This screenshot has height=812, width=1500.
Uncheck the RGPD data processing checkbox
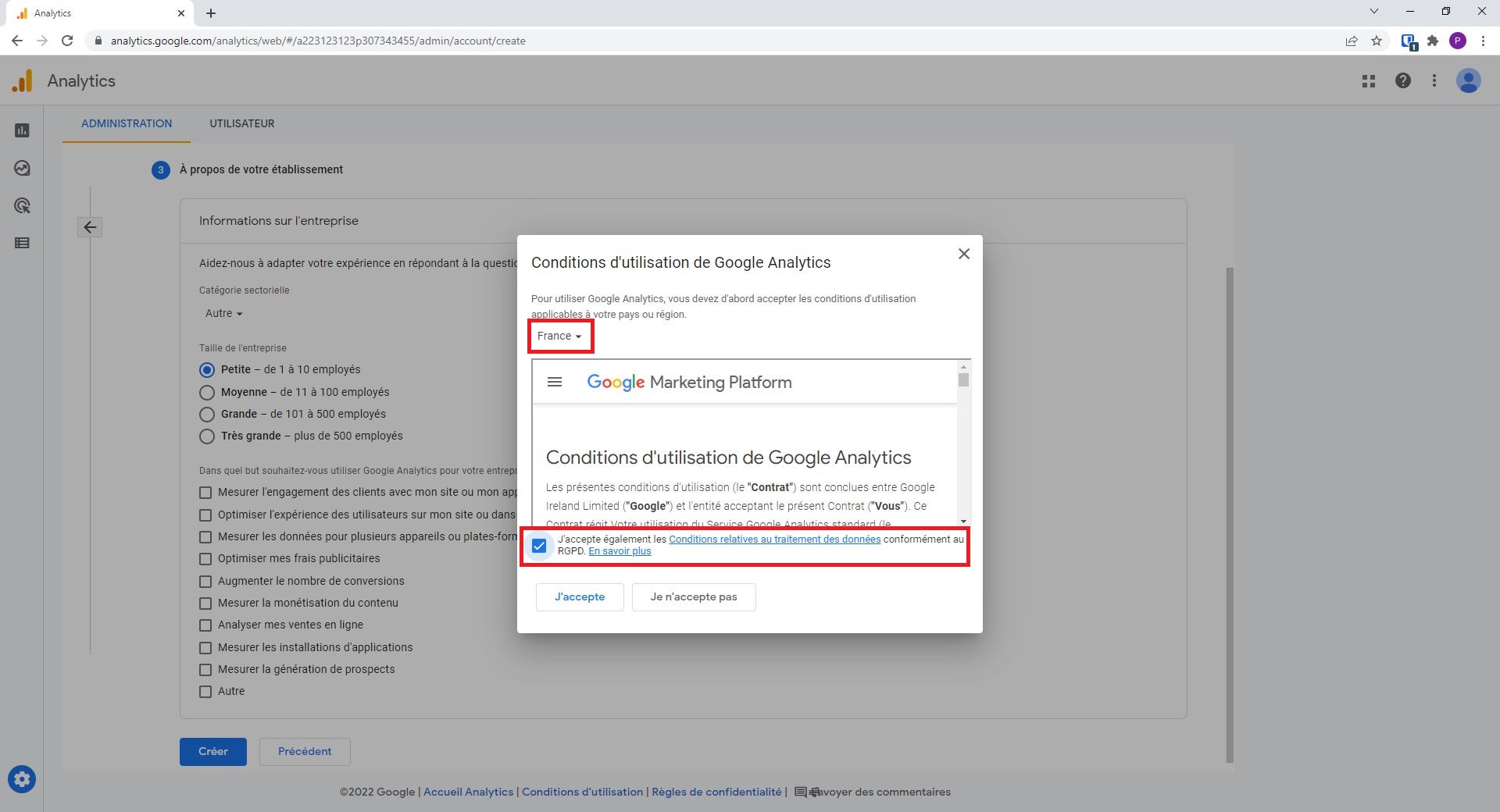539,546
